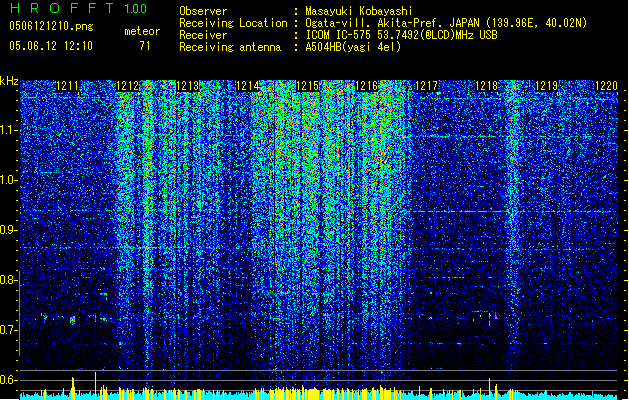
Task: Click the 1.0 kHz axis label
Action: click(x=9, y=181)
